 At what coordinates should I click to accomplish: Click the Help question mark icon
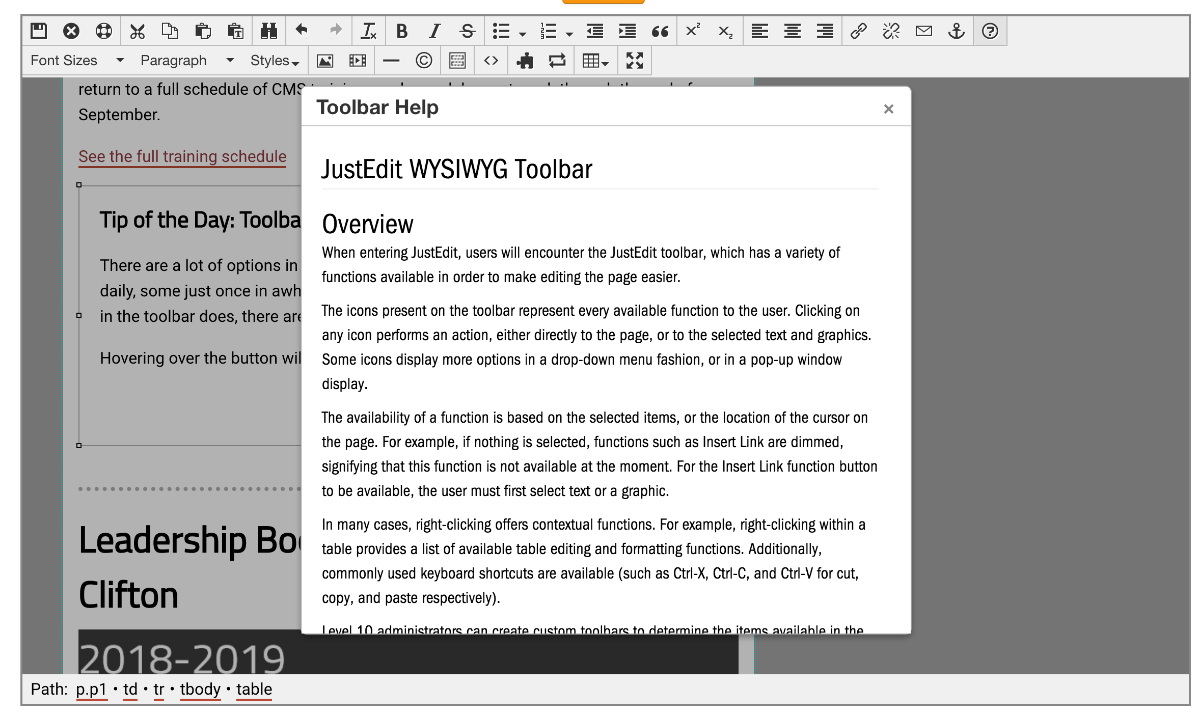pyautogui.click(x=990, y=32)
